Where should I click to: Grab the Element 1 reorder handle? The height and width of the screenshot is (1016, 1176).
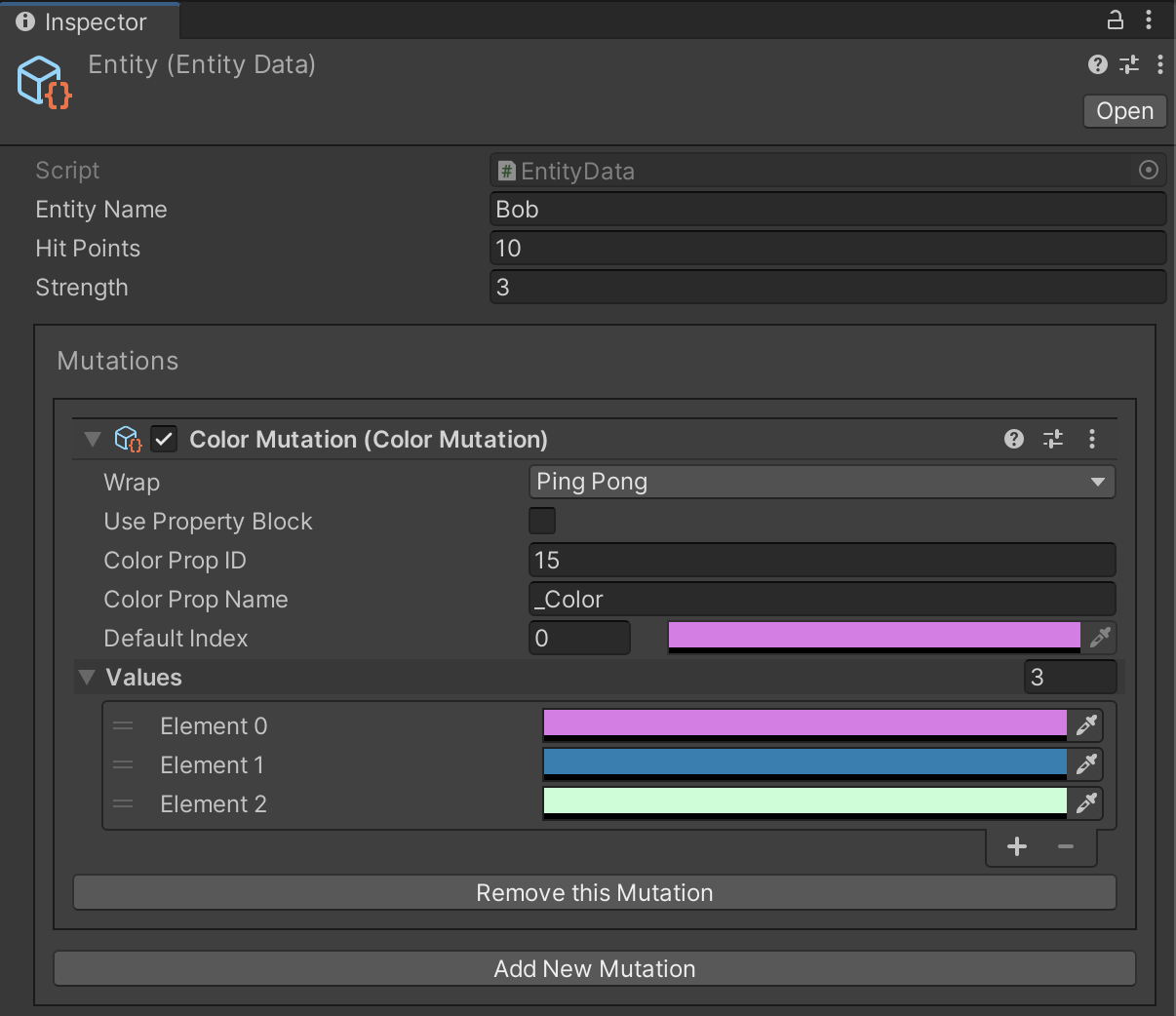pyautogui.click(x=123, y=764)
